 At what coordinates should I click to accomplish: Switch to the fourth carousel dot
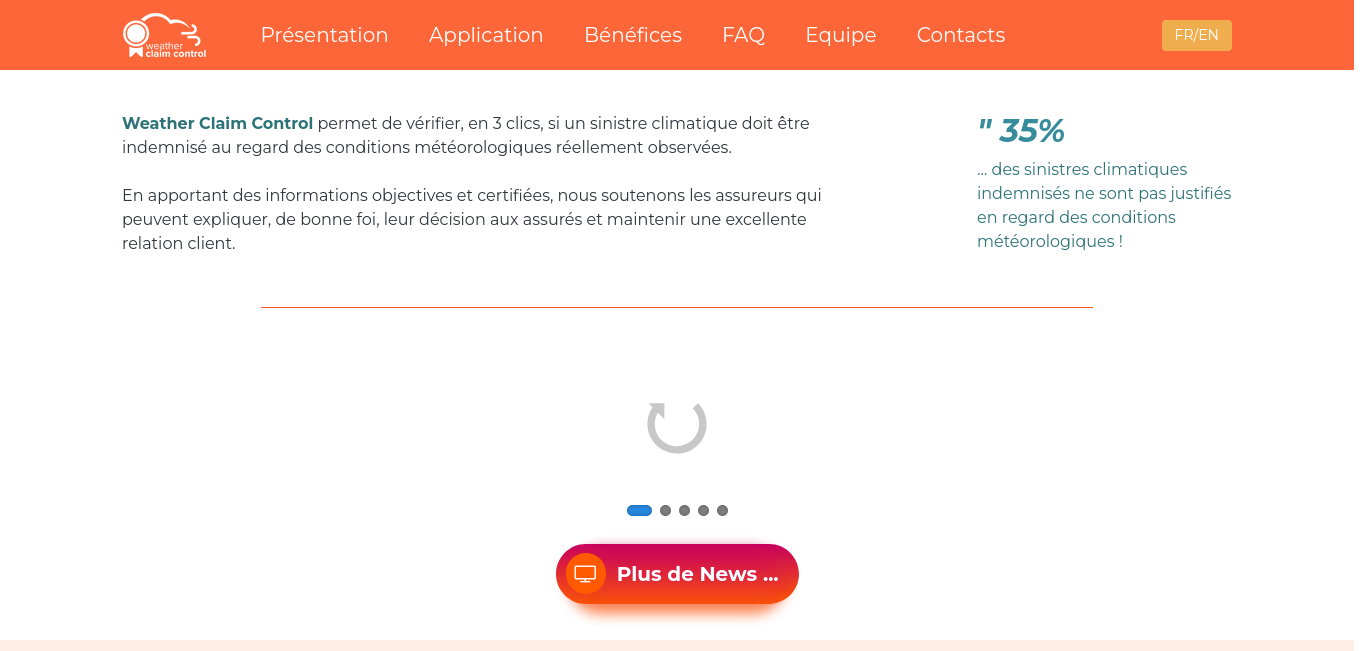[703, 510]
